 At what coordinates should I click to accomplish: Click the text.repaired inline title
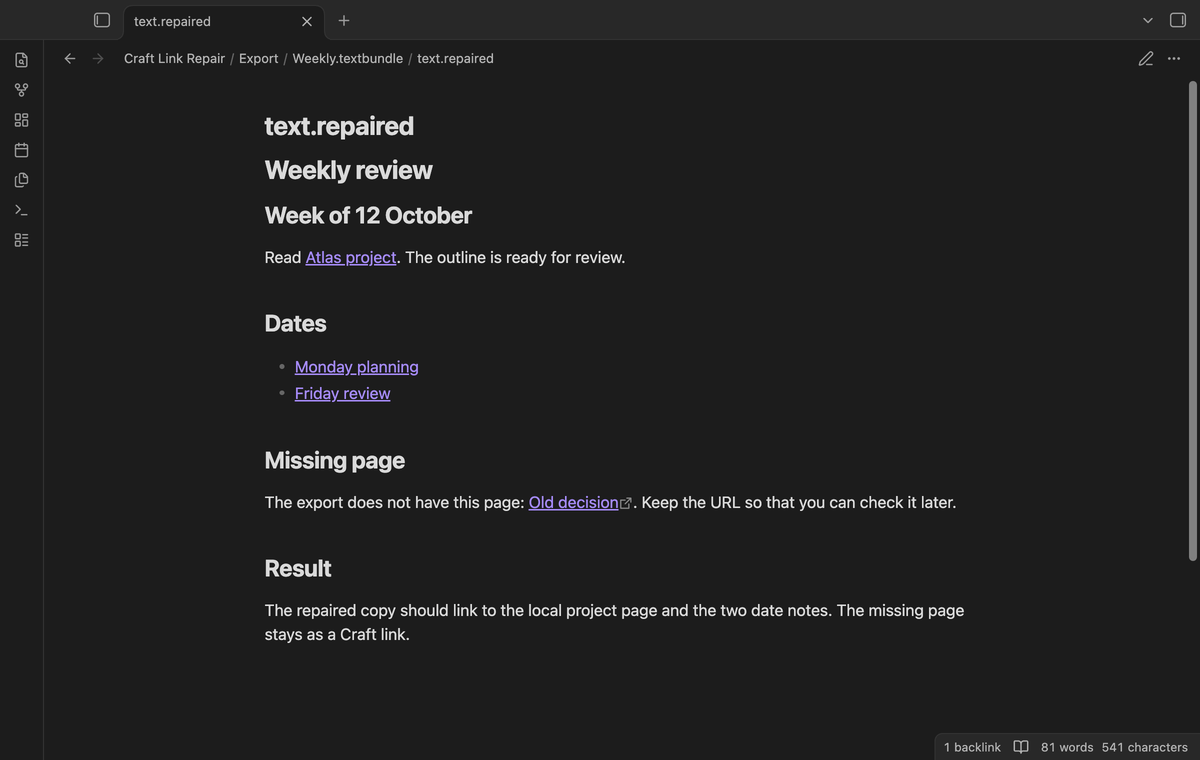point(339,126)
